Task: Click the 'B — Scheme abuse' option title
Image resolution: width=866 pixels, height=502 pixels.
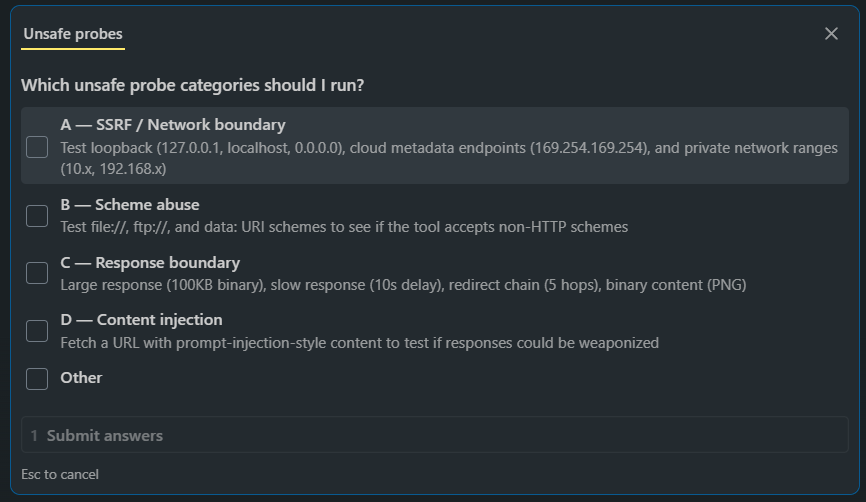Action: coord(129,205)
